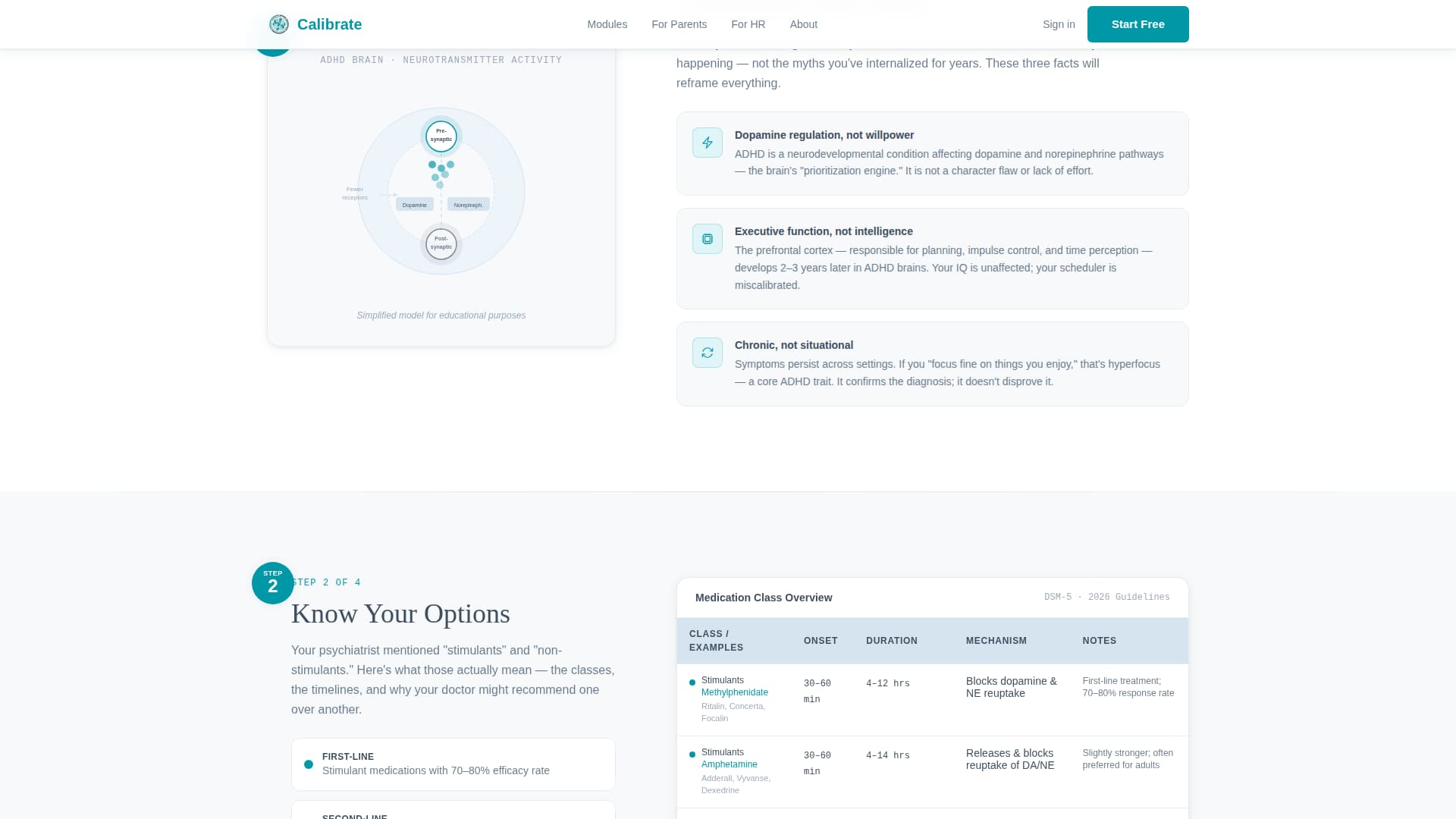Click the 'STEP 2 OF 4' label
1456x819 pixels.
coord(326,582)
